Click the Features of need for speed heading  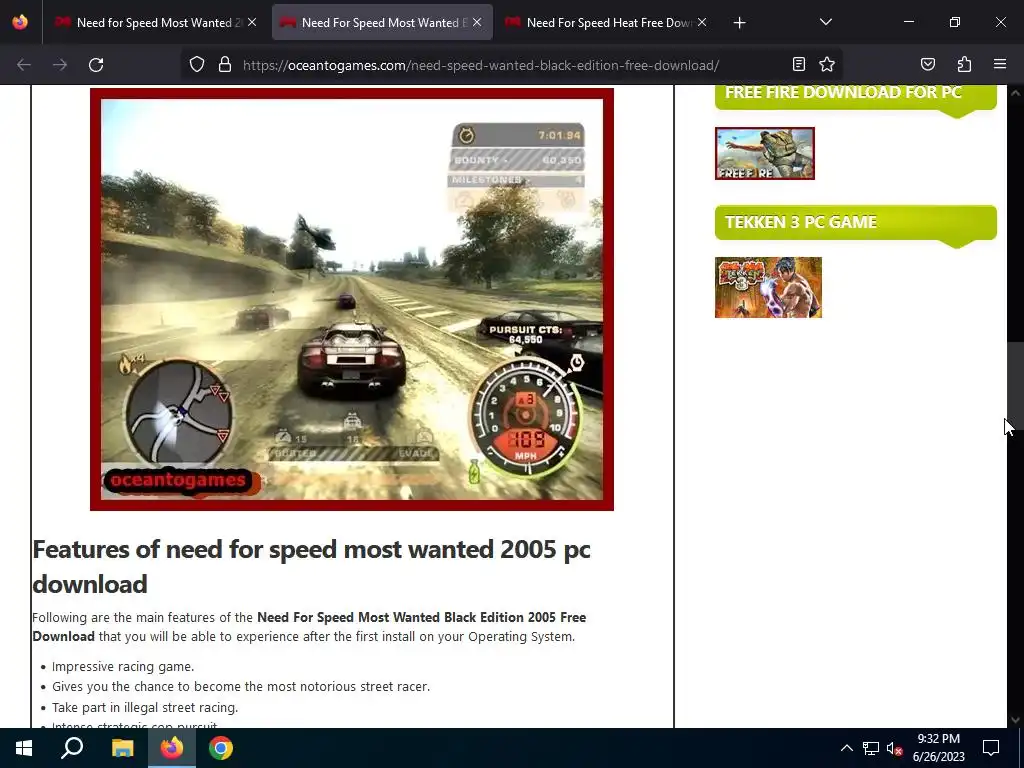point(311,566)
